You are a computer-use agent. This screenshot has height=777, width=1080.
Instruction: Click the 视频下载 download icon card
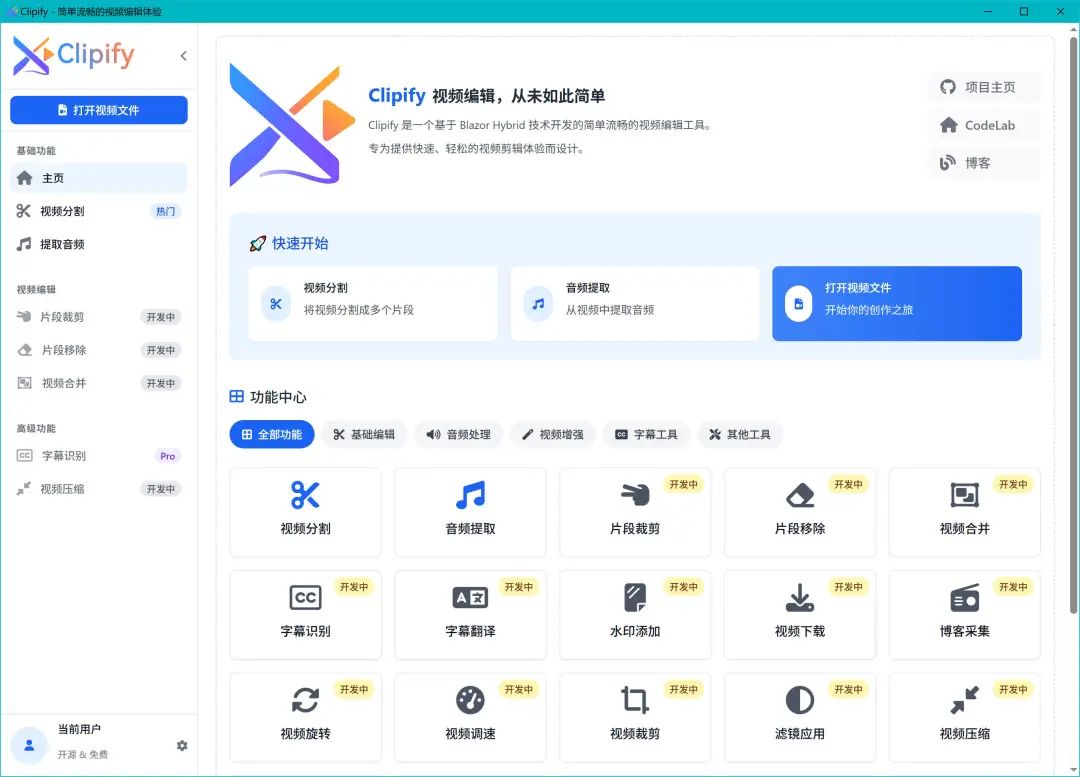point(800,614)
